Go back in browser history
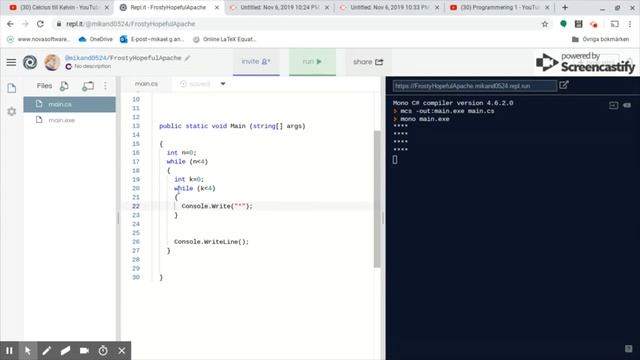The width and height of the screenshot is (640, 360). click(x=10, y=24)
